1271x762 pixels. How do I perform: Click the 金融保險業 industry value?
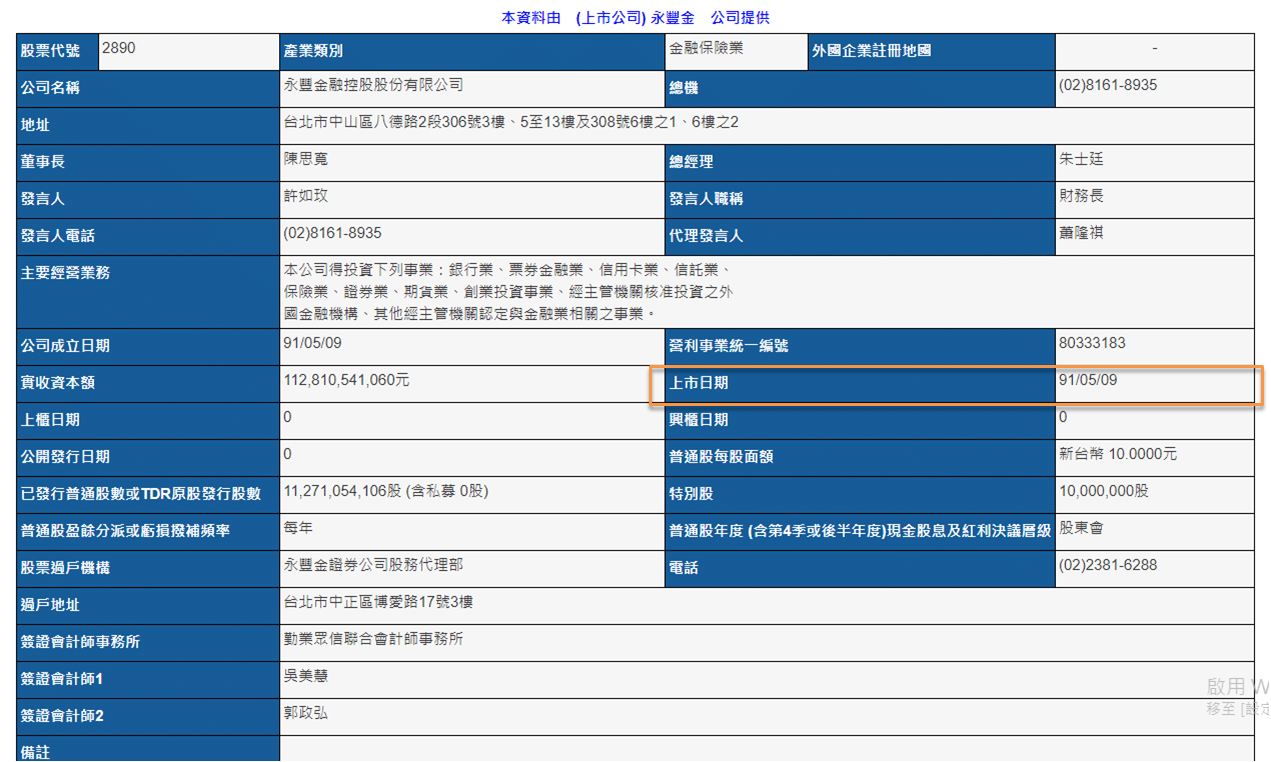coord(706,48)
